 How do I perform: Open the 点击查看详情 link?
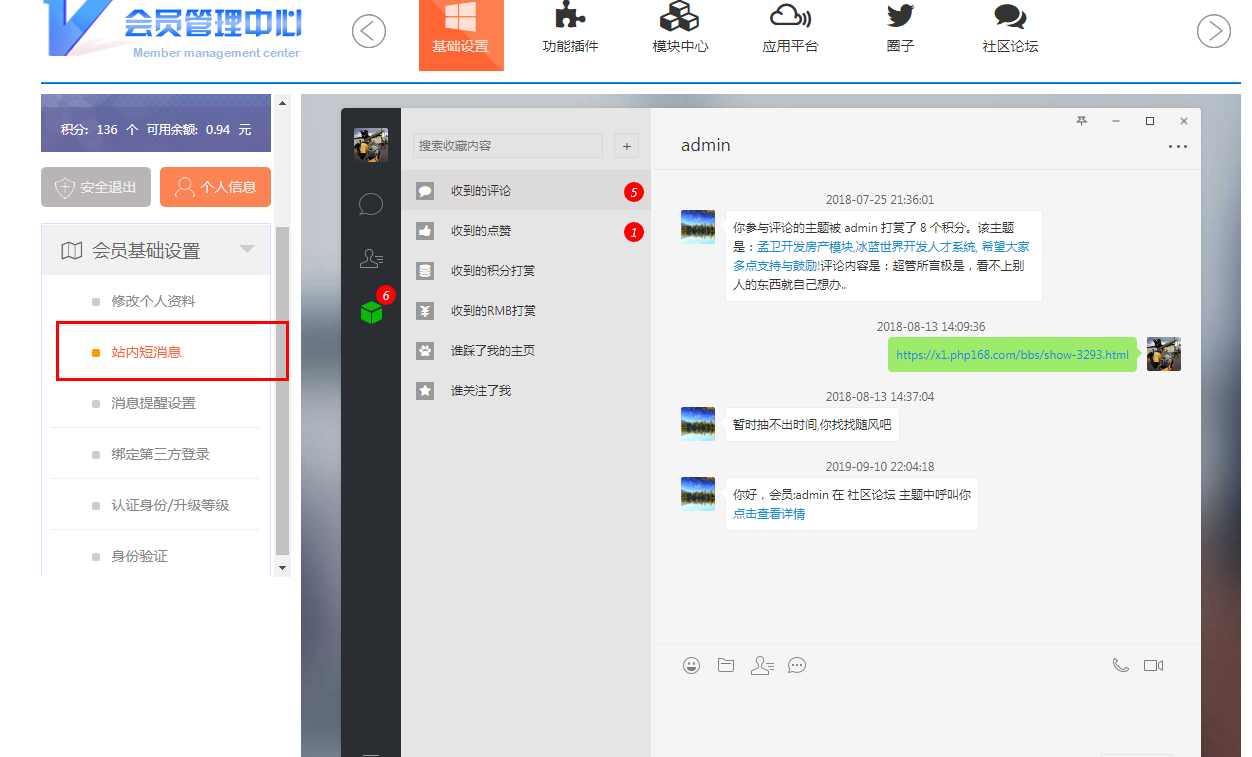click(768, 514)
